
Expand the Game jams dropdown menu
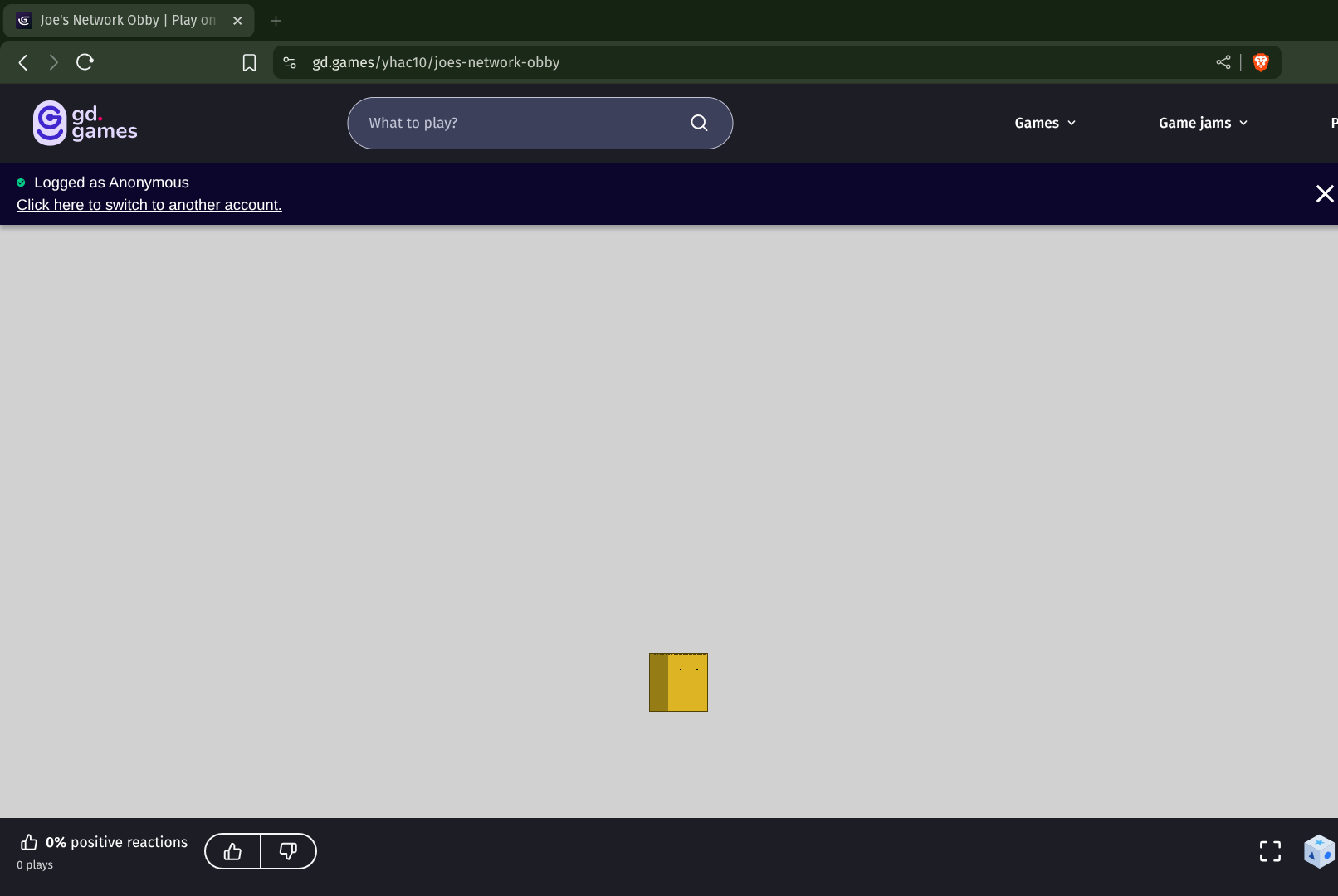1203,123
